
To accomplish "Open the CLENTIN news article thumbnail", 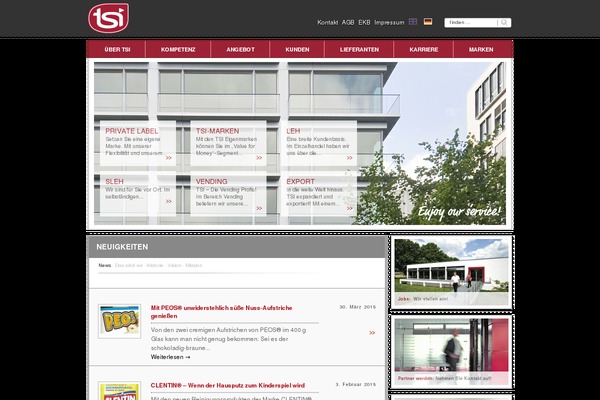I will coord(119,391).
